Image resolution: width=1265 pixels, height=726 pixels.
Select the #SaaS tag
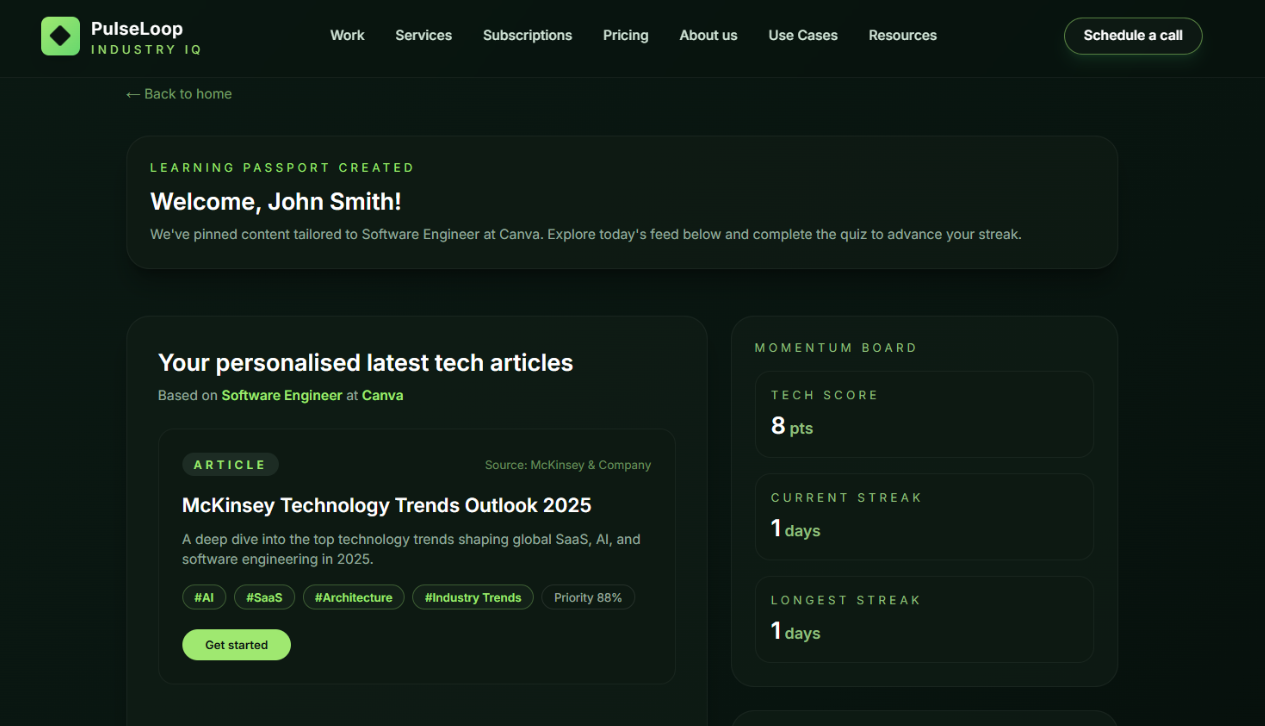pos(264,598)
